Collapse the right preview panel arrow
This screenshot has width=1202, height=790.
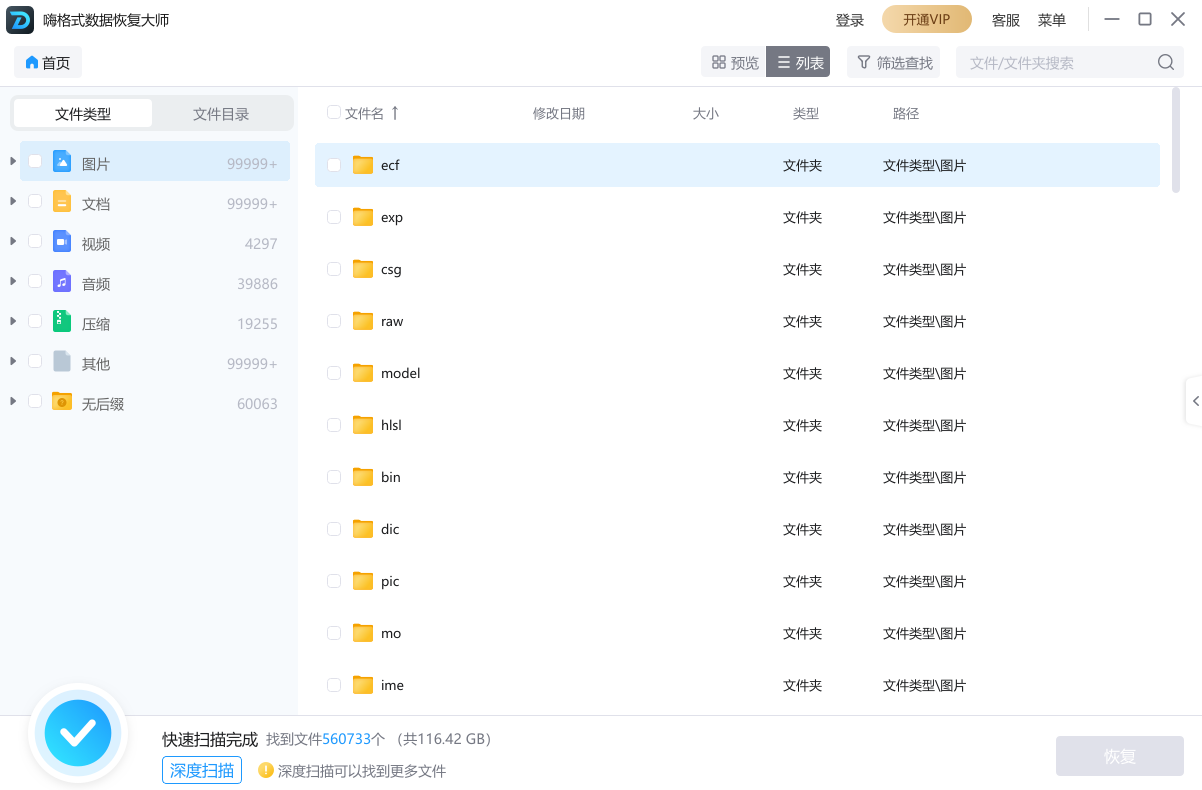click(x=1196, y=400)
